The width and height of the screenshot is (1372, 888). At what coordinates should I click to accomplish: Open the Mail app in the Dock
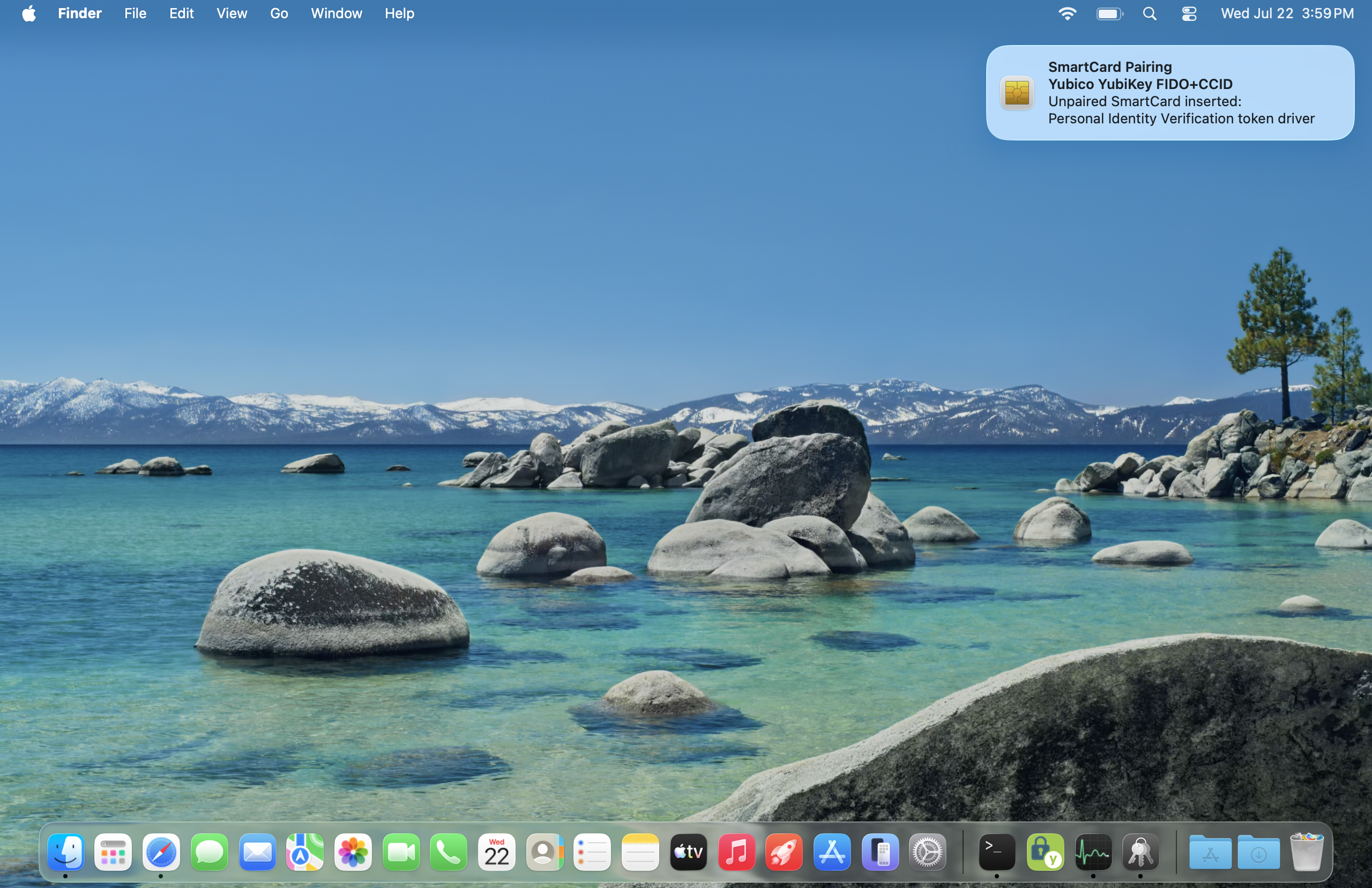pos(257,852)
